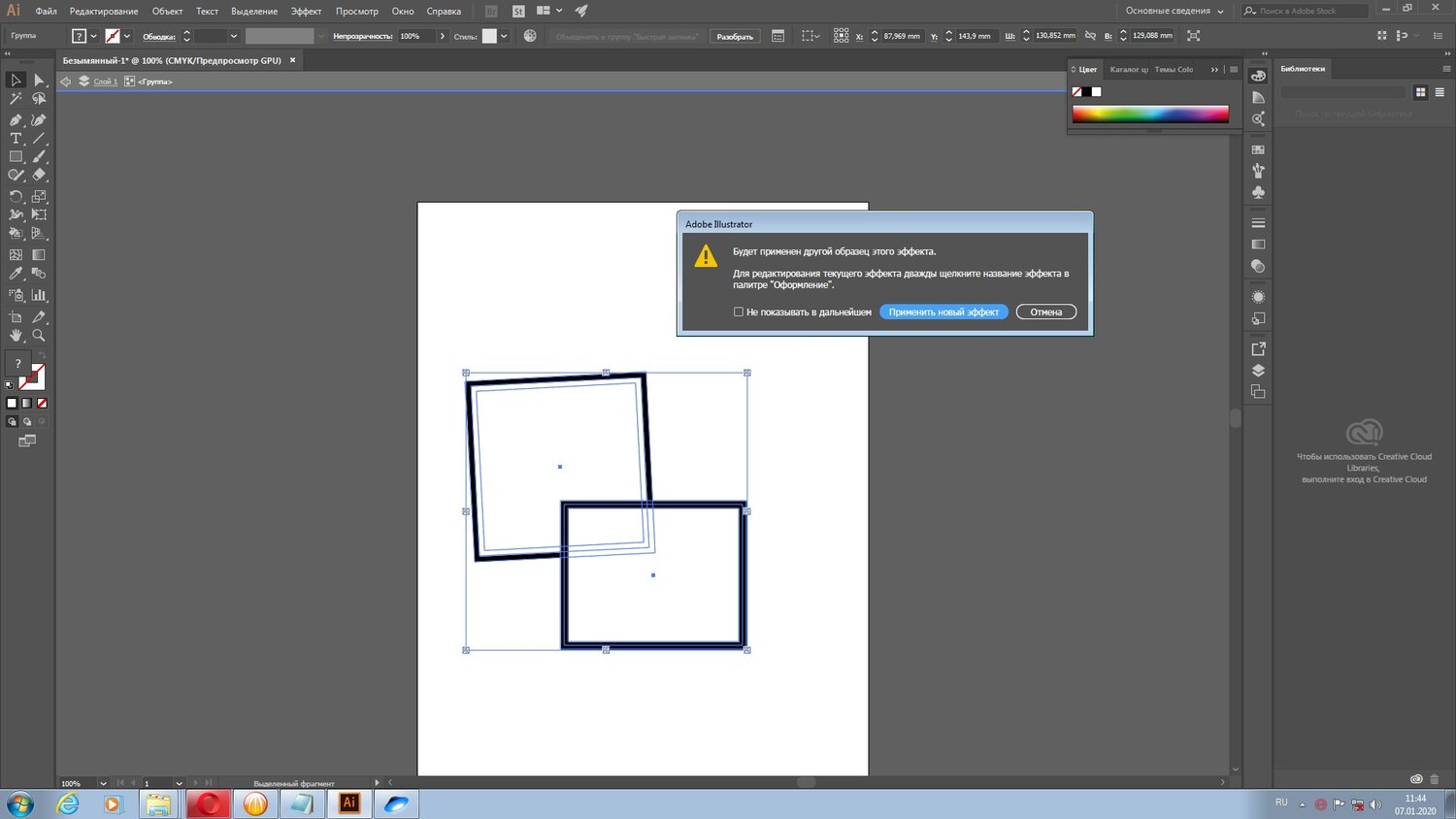Viewport: 1456px width, 819px height.
Task: Open the 'Основные сведения' workspace dropdown
Action: click(1175, 11)
